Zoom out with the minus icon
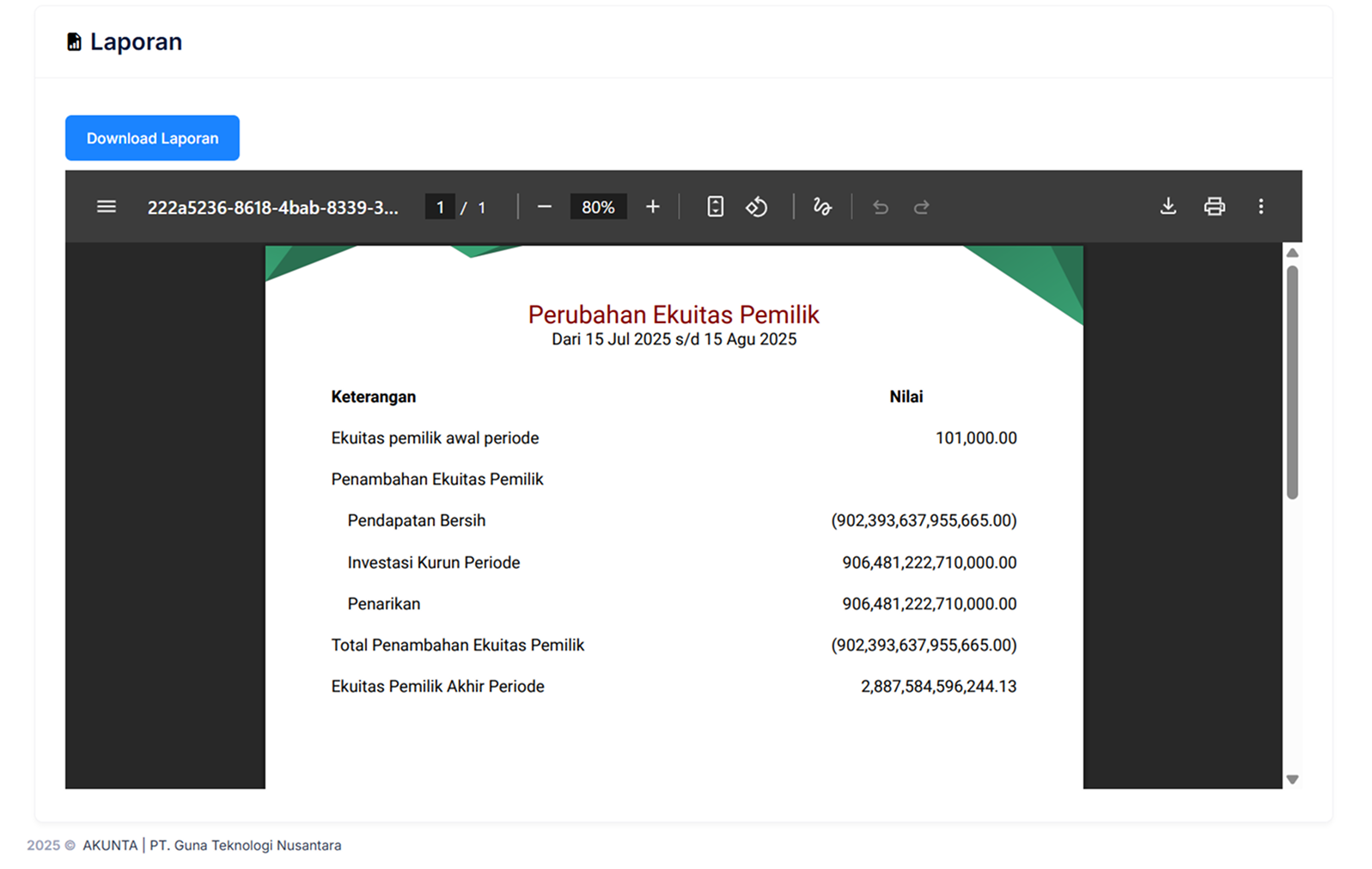The height and width of the screenshot is (869, 1372). (x=544, y=207)
